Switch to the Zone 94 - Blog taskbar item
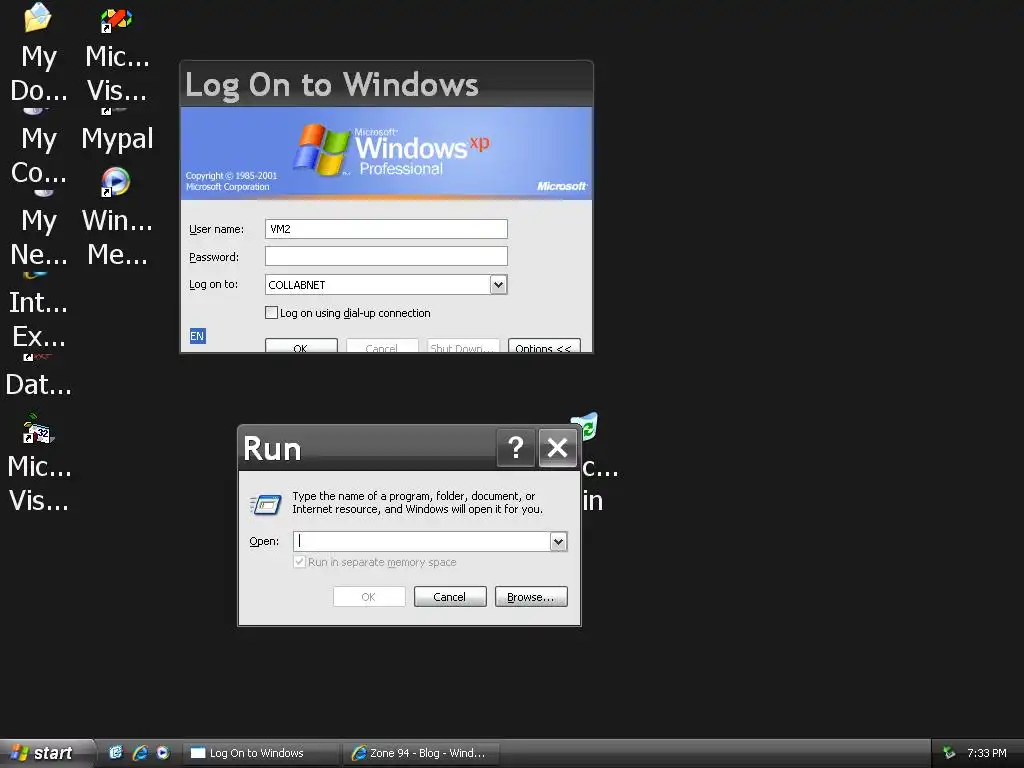 [x=421, y=753]
